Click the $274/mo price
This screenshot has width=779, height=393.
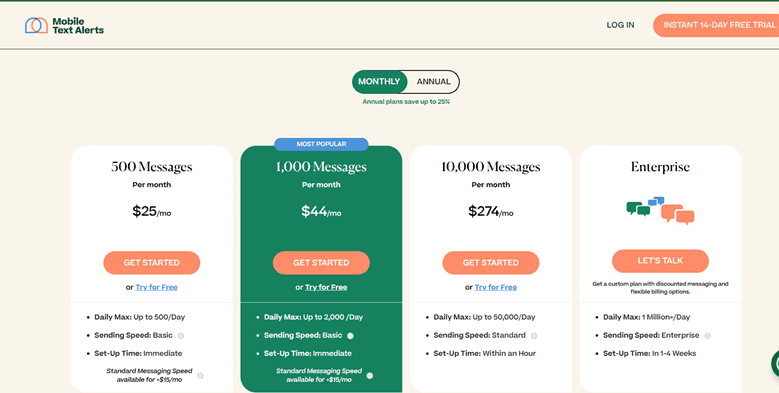[491, 212]
